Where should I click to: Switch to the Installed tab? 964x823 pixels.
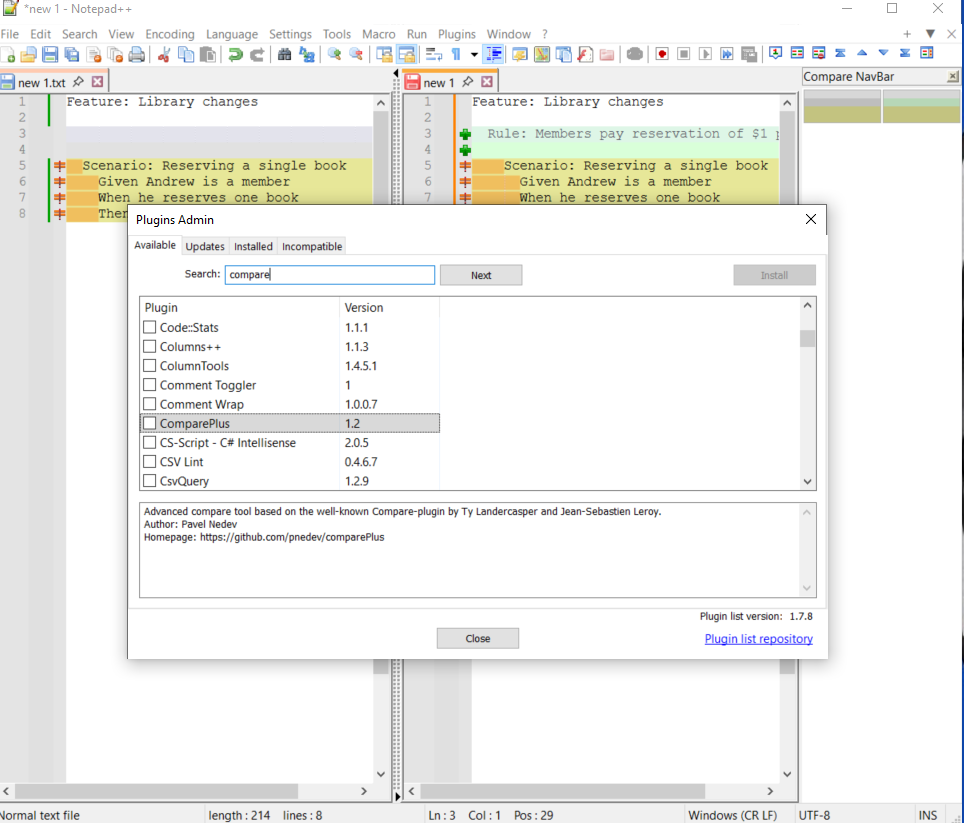click(253, 246)
